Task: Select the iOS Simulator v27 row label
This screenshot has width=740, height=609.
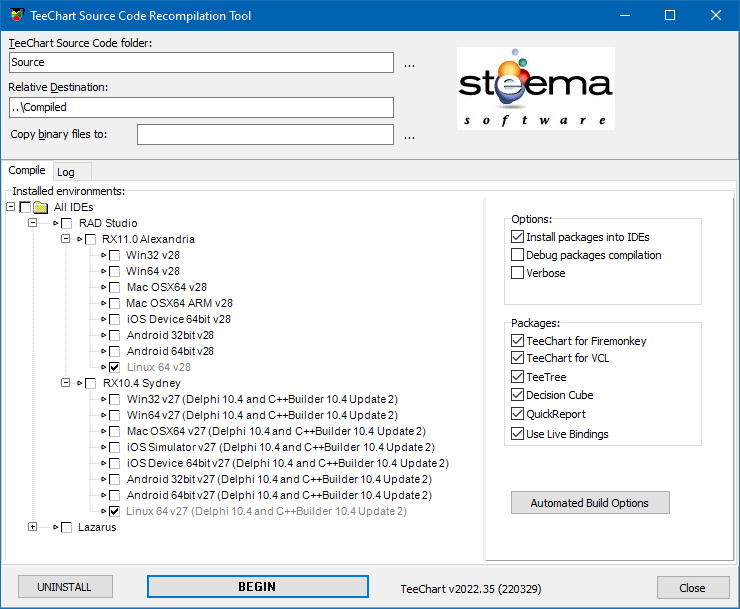Action: pyautogui.click(x=280, y=447)
